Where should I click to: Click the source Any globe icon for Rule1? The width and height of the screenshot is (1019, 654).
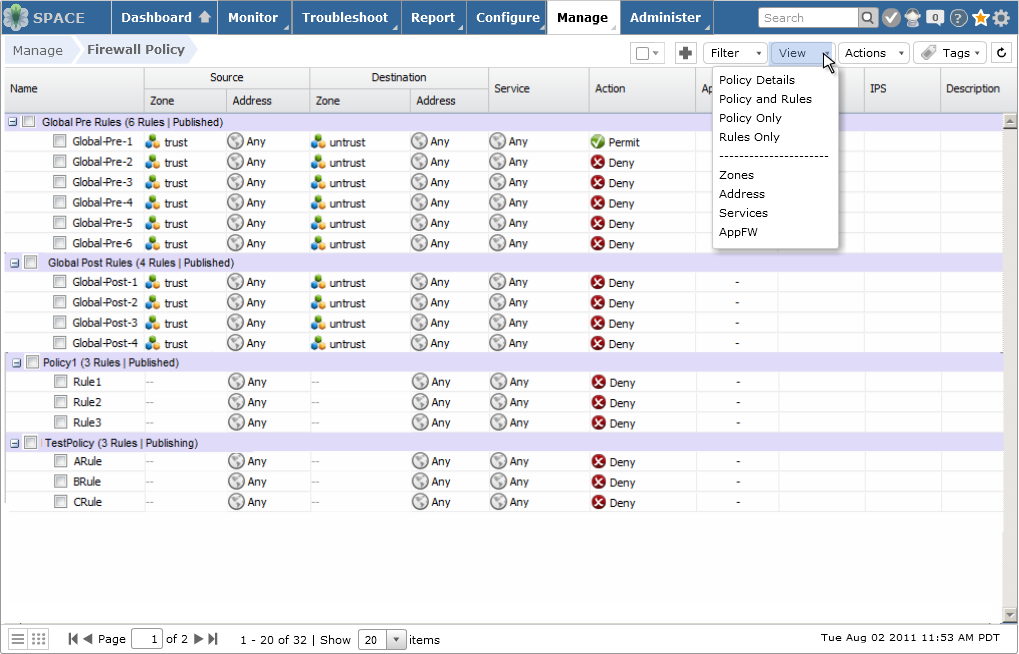point(236,382)
